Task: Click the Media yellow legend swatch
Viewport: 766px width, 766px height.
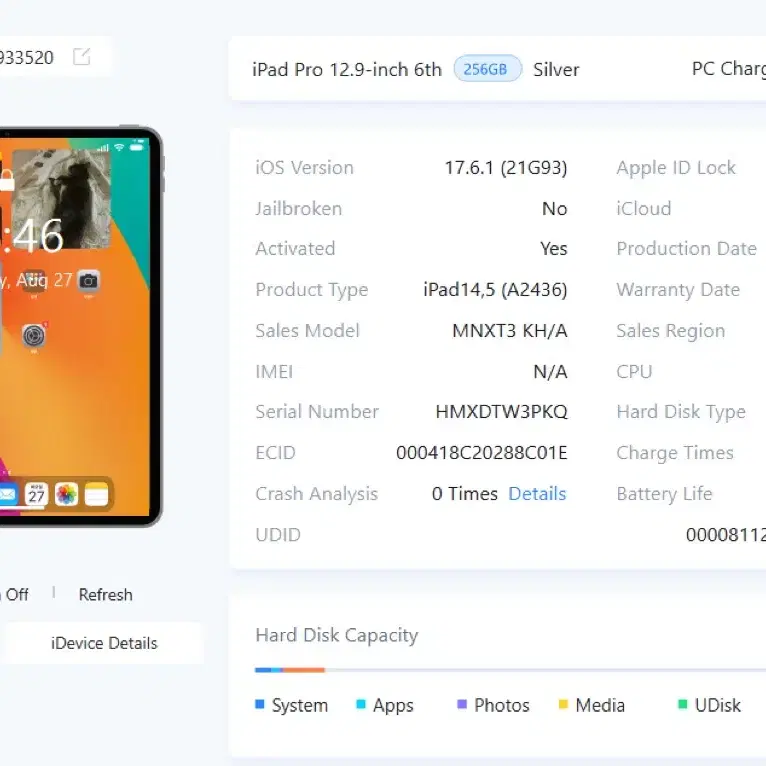Action: click(563, 704)
